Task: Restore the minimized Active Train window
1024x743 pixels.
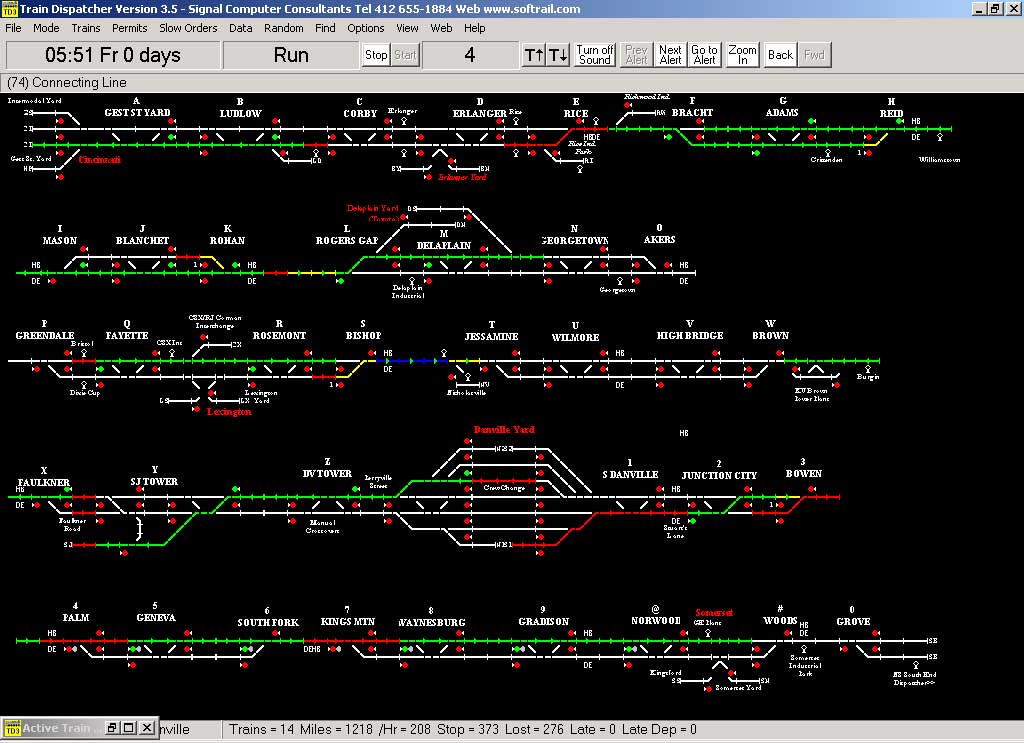Action: pos(112,728)
